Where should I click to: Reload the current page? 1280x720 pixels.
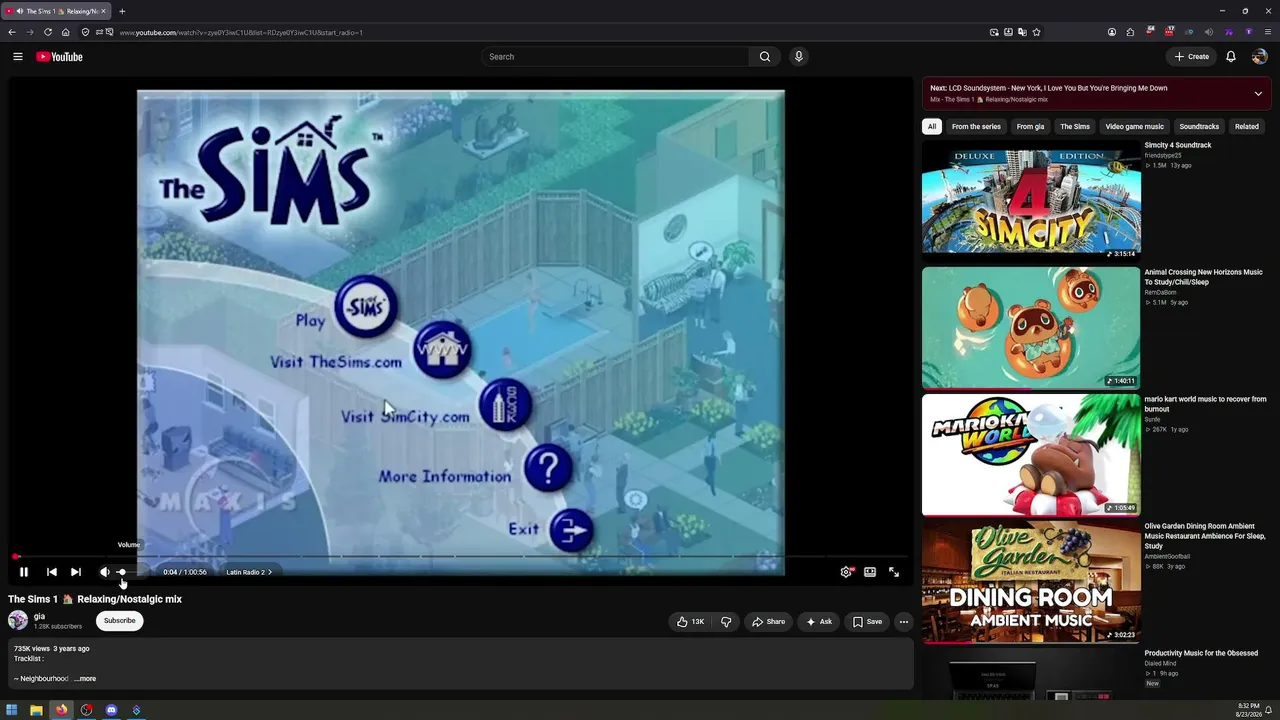(48, 32)
